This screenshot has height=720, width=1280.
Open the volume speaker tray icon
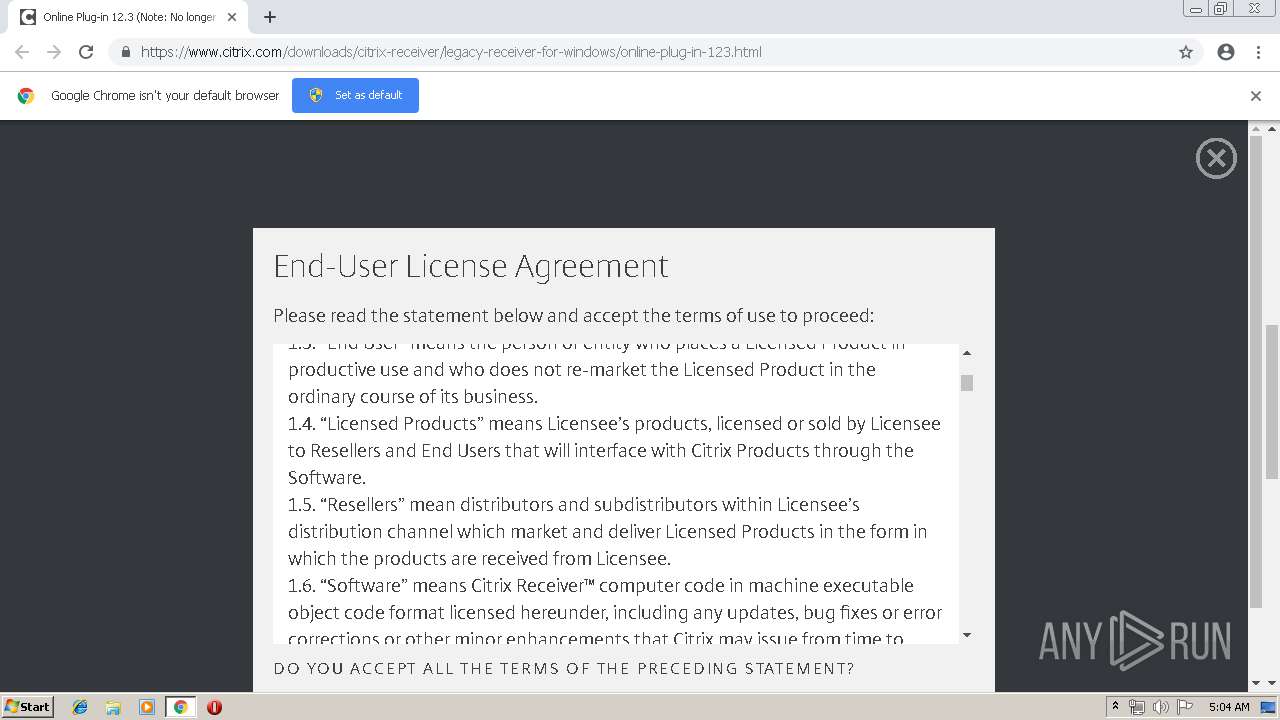point(1160,707)
